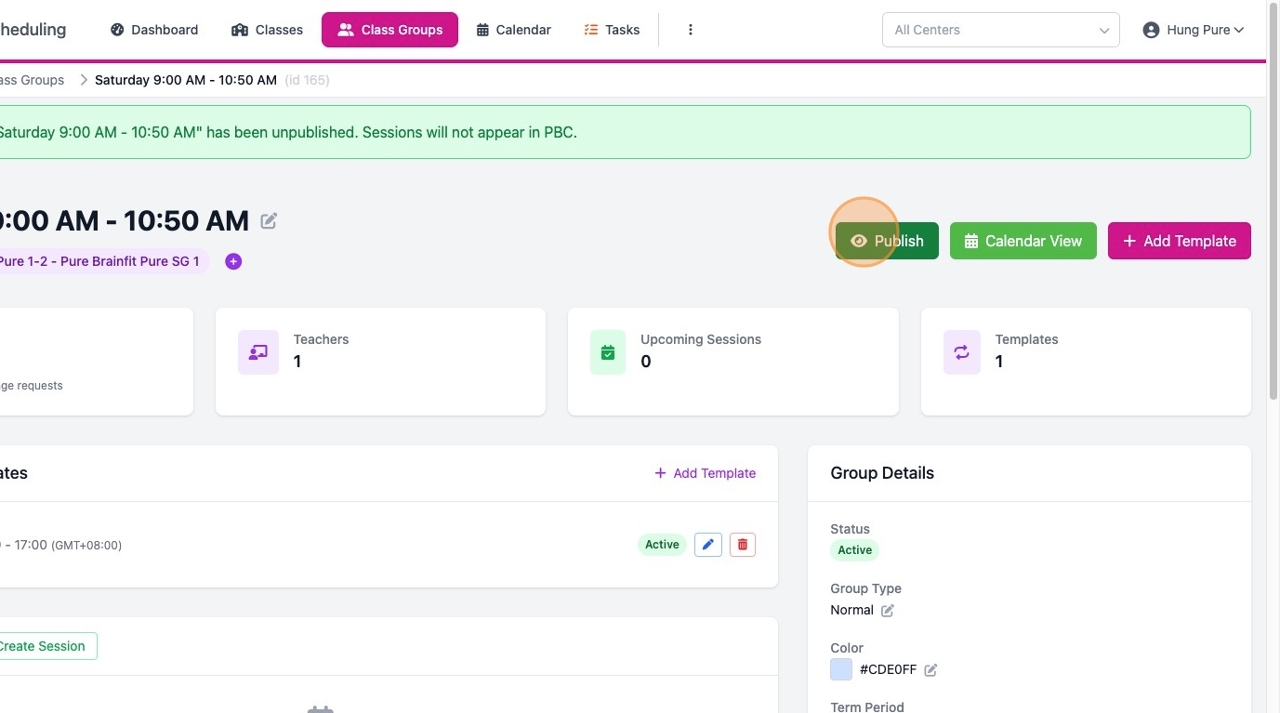The image size is (1280, 713).
Task: Open the three-dot more options menu
Action: [690, 30]
